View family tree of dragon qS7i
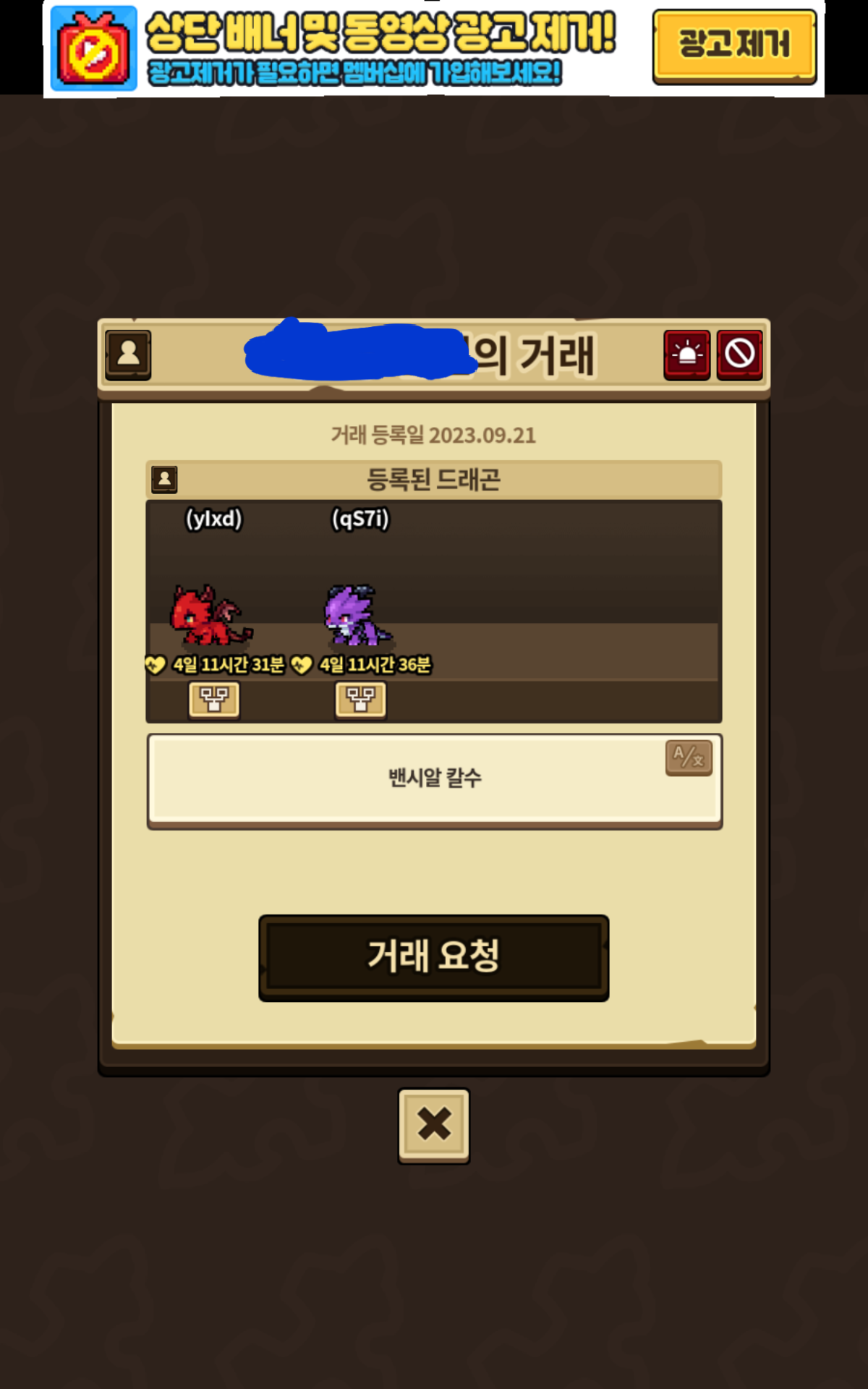 click(x=361, y=700)
